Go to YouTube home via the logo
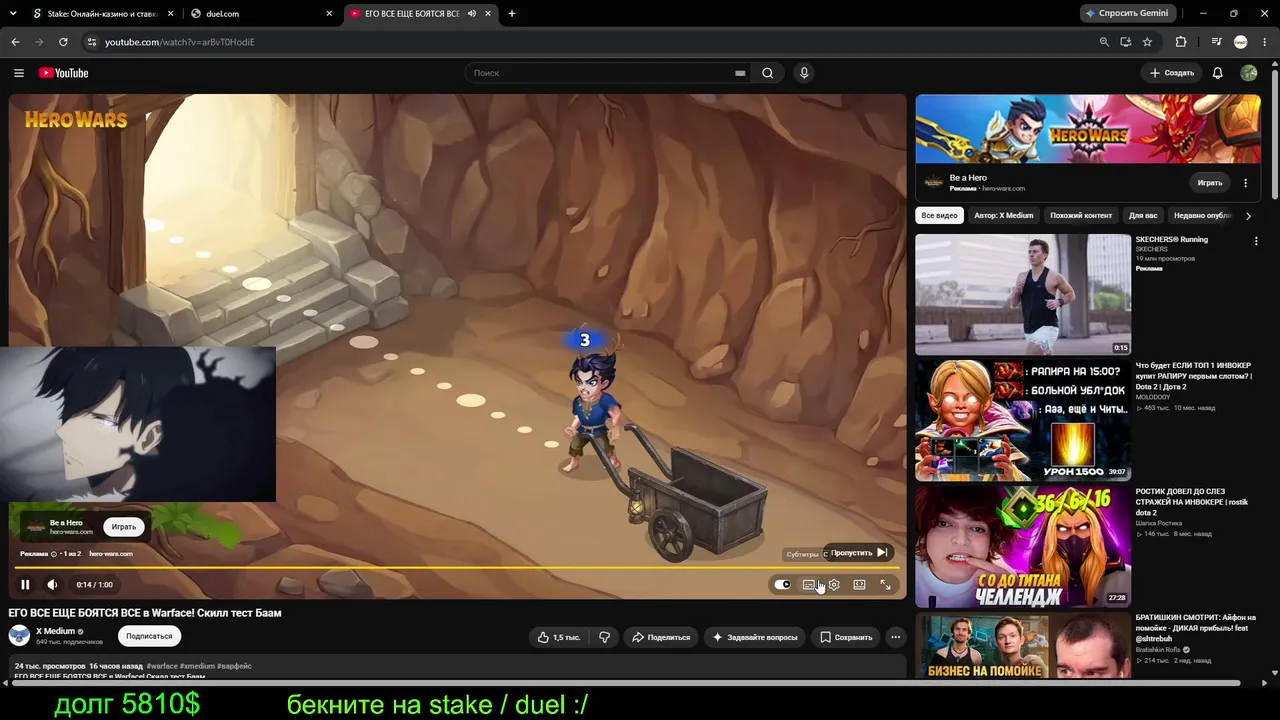Screen dimensions: 1280x720 64,73
